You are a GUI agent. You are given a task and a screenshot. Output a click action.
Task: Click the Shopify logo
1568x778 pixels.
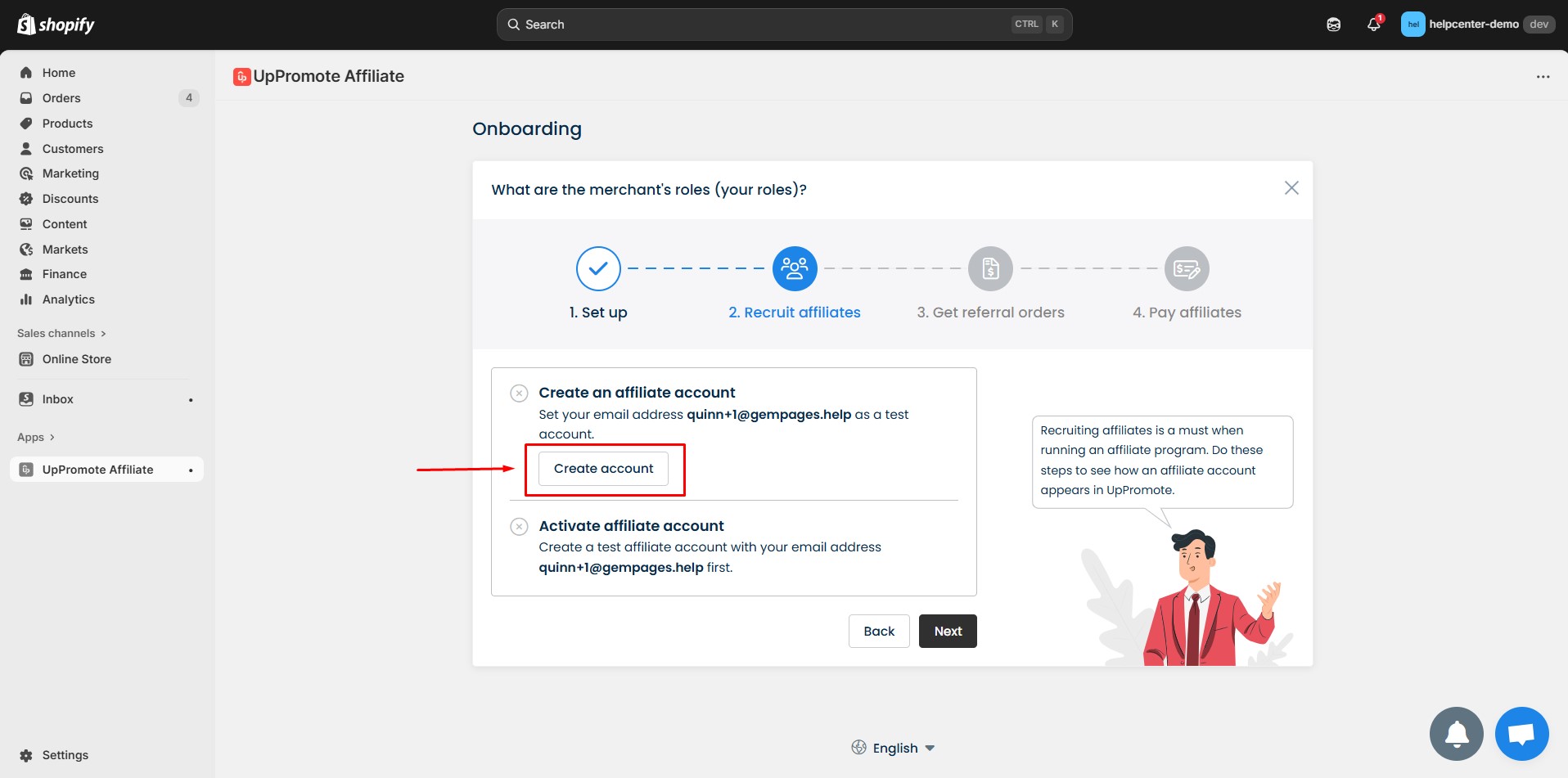(x=53, y=24)
